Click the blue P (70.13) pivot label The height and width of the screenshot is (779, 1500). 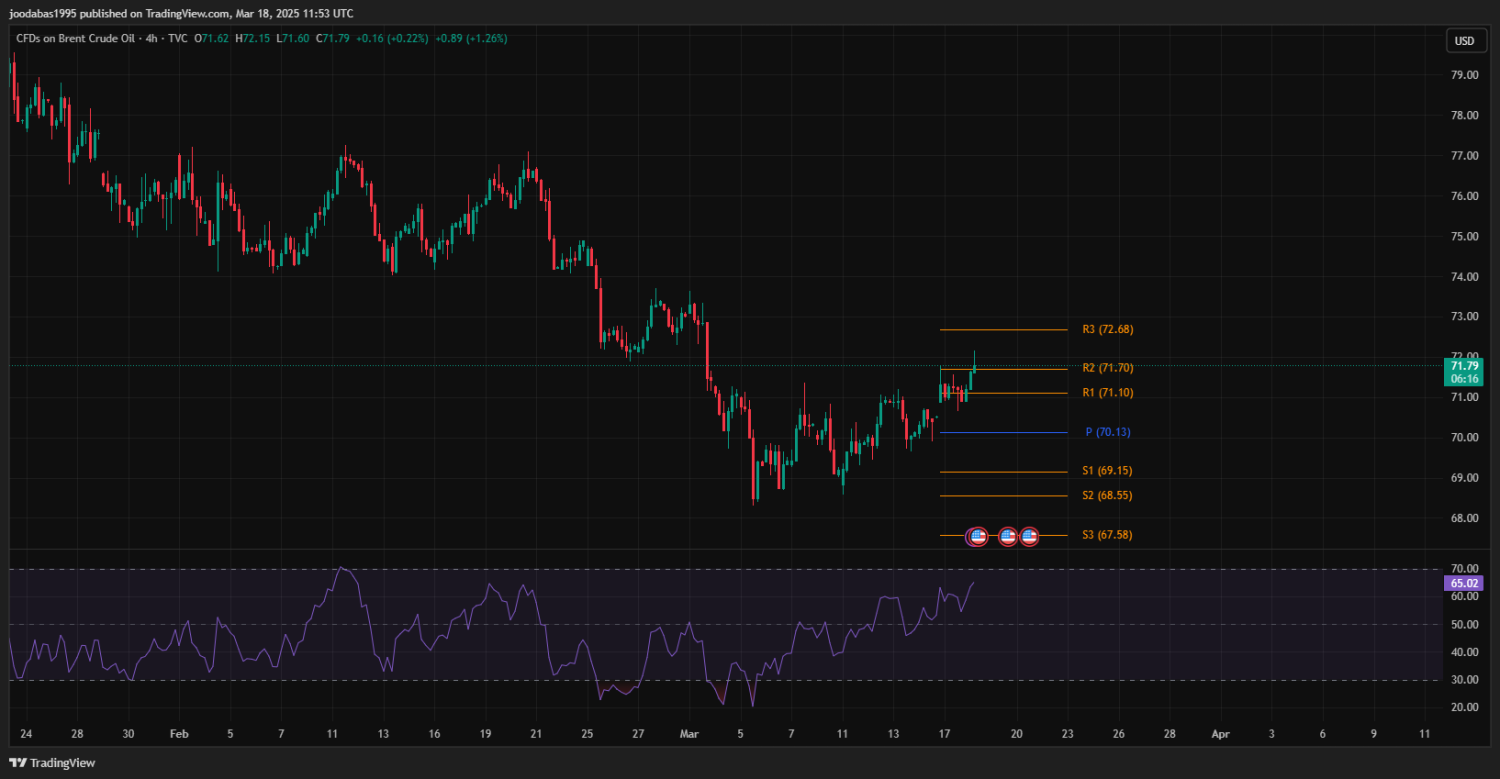1107,432
